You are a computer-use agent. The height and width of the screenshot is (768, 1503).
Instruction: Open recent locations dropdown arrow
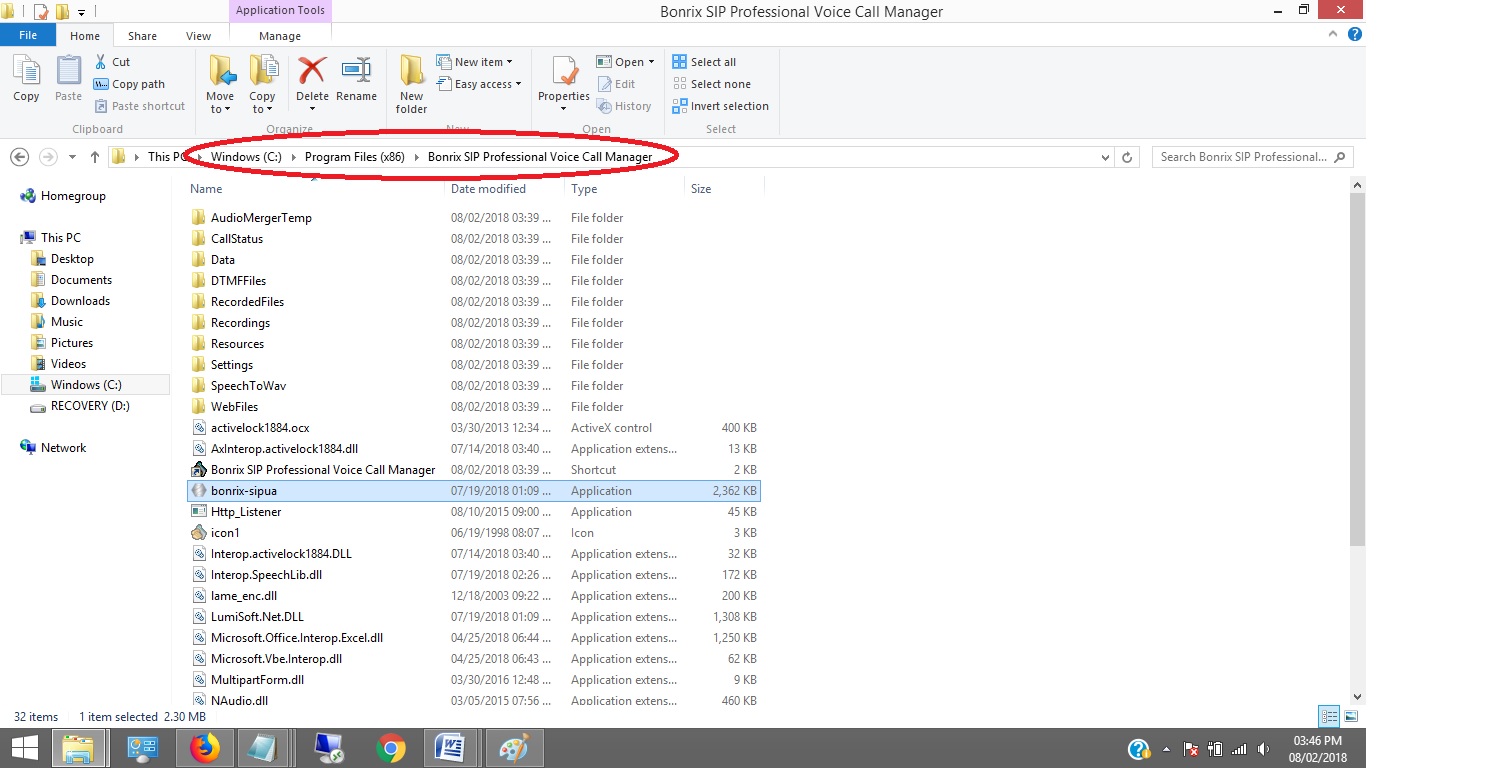point(72,157)
